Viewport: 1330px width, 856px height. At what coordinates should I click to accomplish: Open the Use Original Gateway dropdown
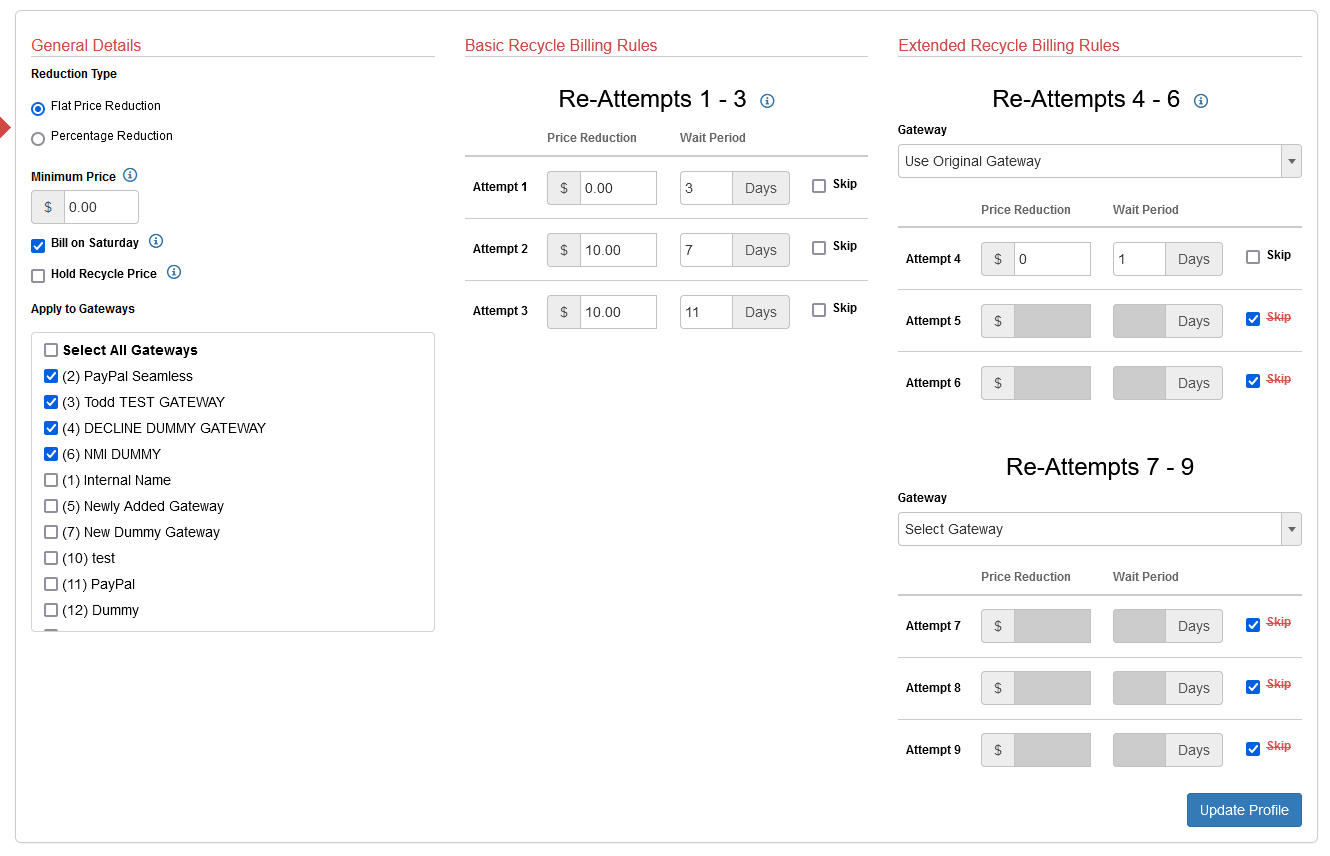[x=1099, y=161]
